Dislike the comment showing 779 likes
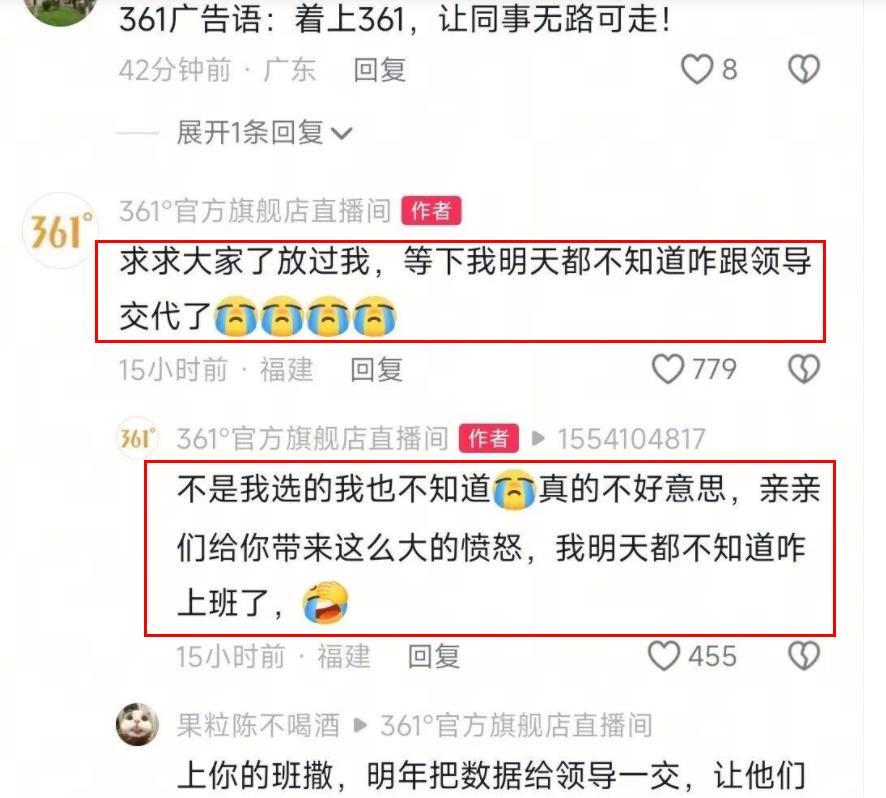The image size is (886, 798). pyautogui.click(x=804, y=369)
